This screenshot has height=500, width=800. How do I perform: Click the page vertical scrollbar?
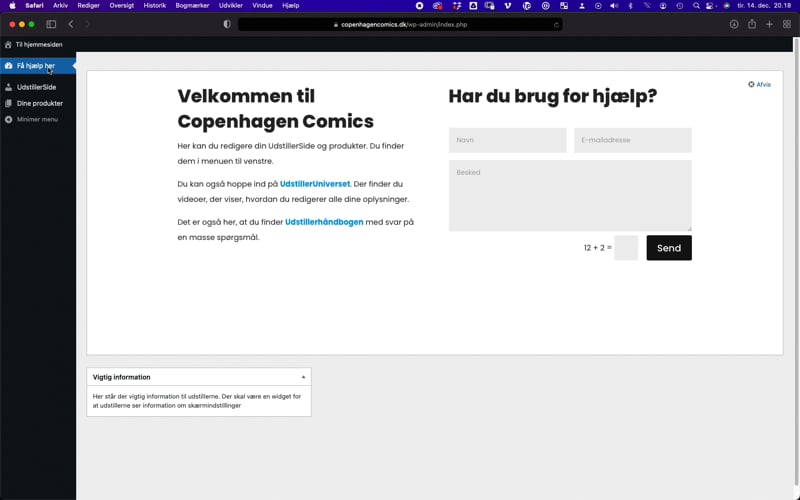point(796,260)
